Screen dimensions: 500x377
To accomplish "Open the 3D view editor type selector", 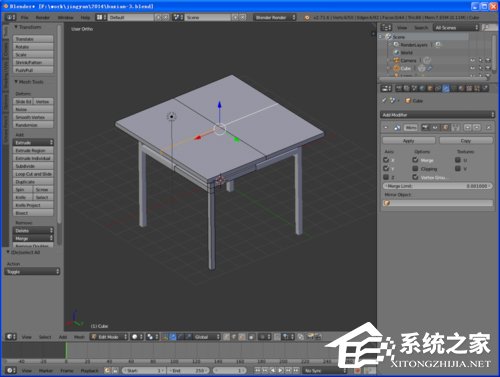I will [x=11, y=337].
